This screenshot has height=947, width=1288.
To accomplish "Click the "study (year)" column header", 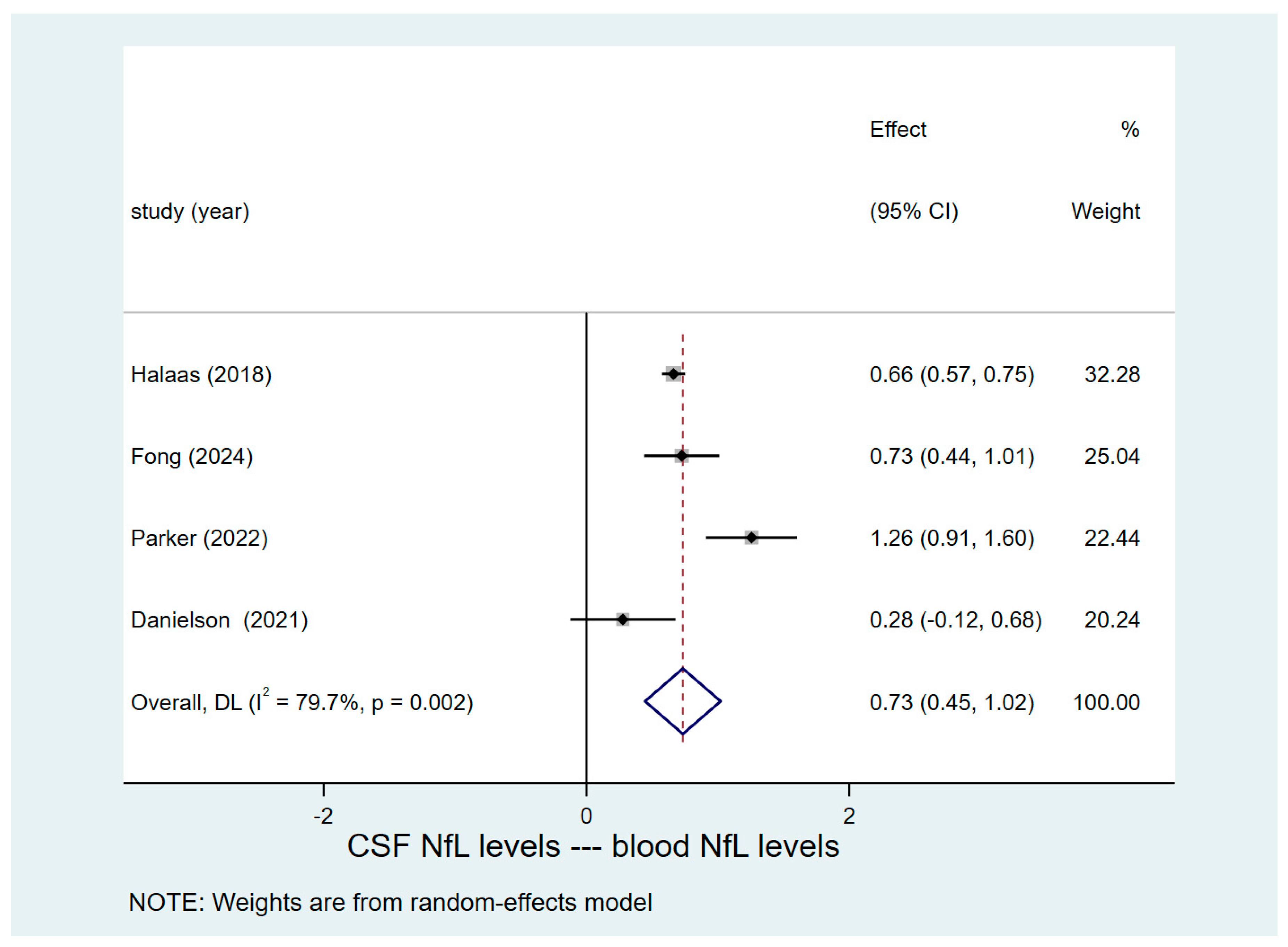I will [190, 211].
